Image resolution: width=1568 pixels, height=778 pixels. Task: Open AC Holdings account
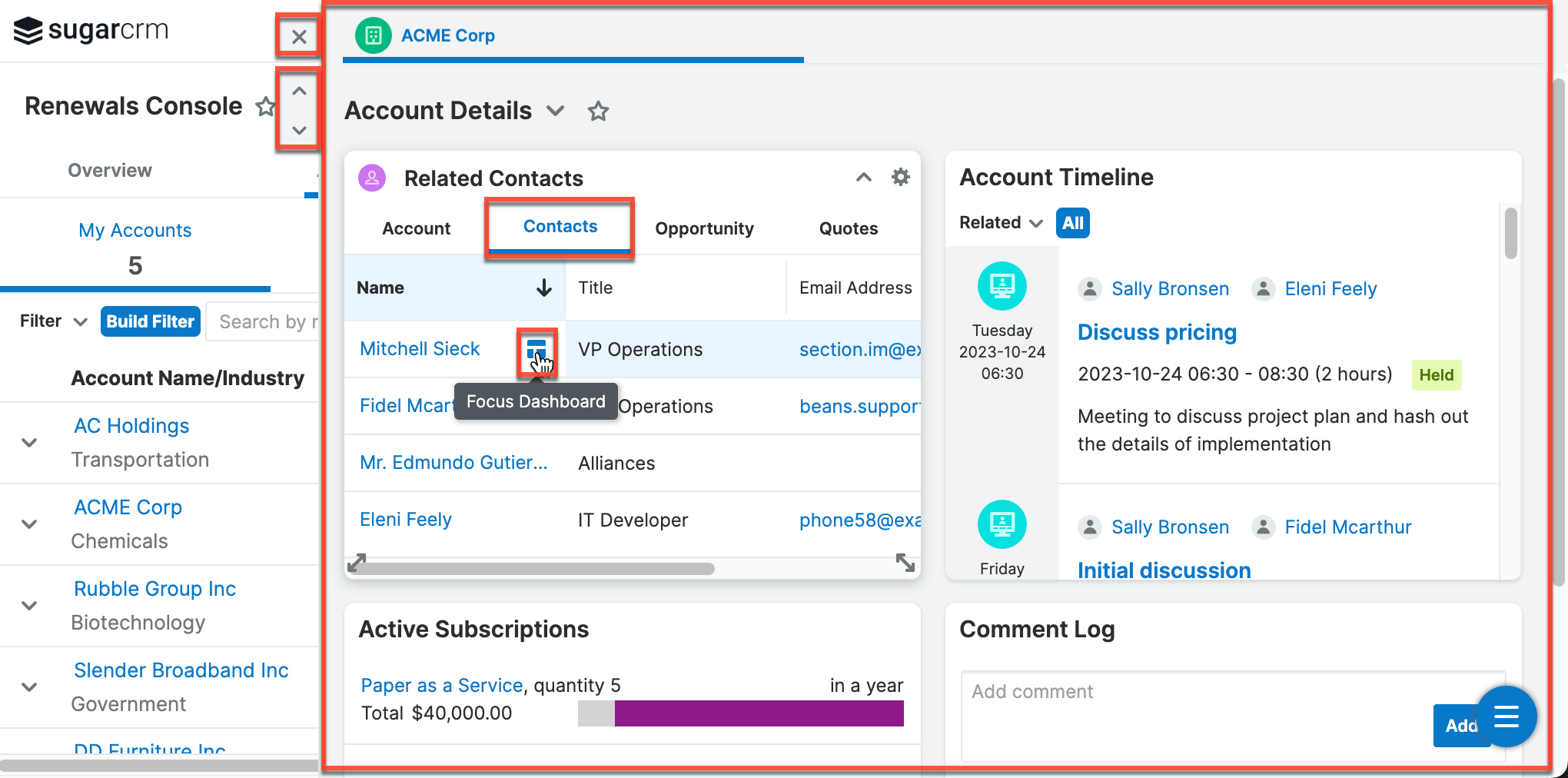[x=131, y=426]
